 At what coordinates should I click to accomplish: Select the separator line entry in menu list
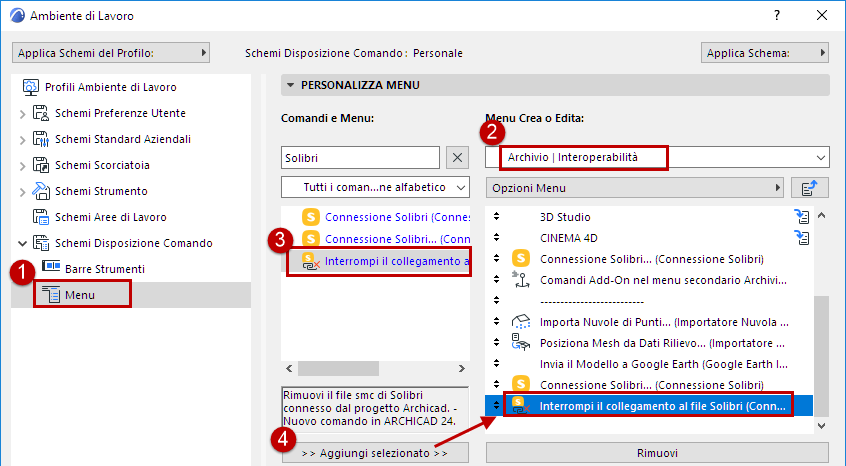[592, 301]
